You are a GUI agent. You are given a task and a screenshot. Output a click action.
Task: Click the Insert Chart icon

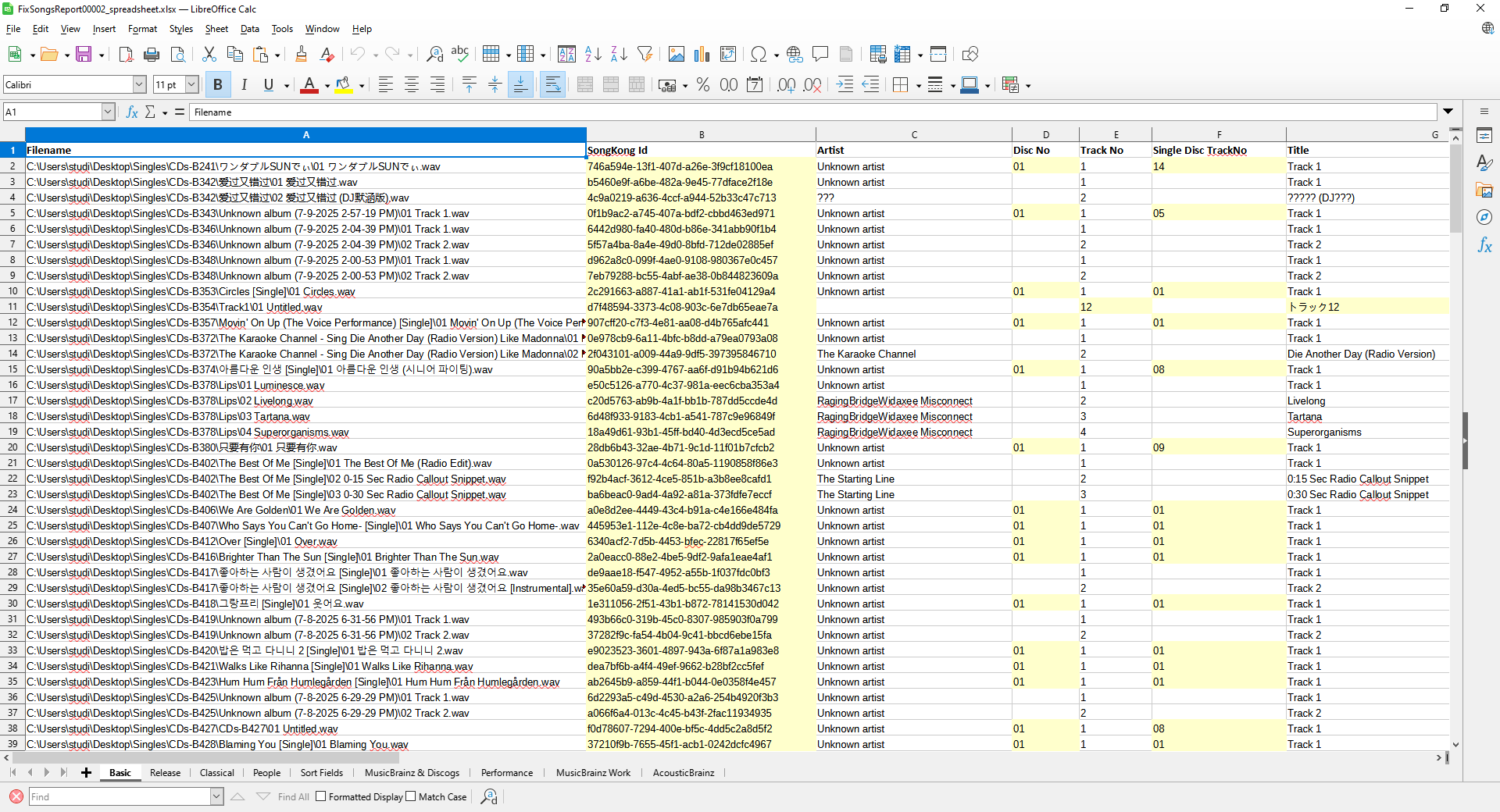(x=702, y=54)
